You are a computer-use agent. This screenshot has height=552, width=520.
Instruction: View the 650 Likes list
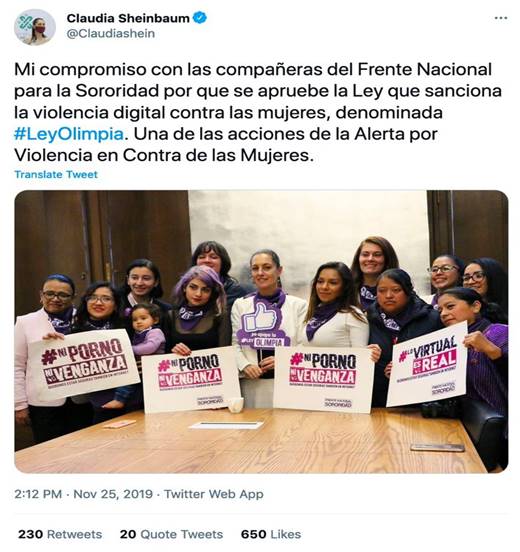pos(271,534)
